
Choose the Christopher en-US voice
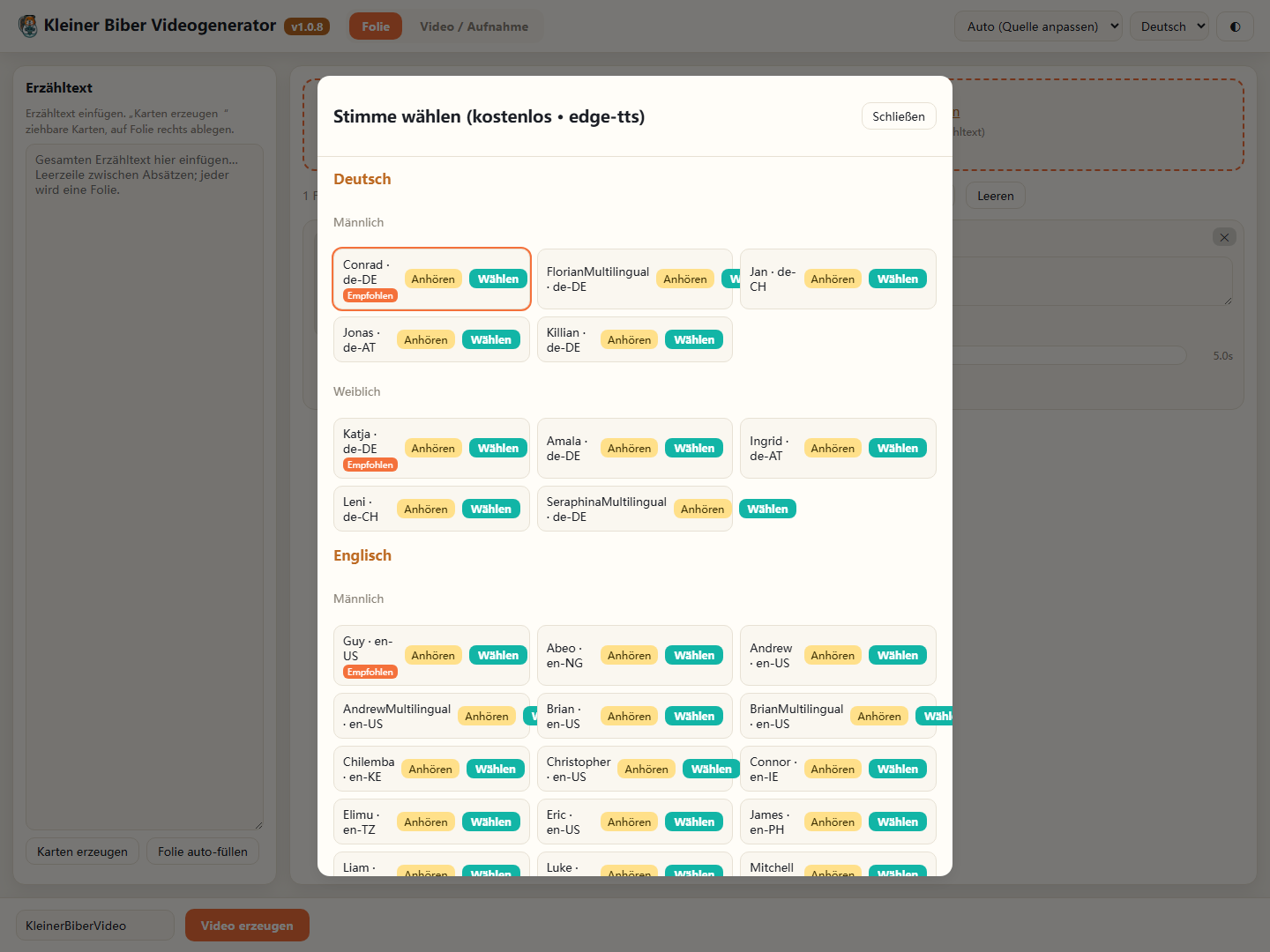[712, 770]
